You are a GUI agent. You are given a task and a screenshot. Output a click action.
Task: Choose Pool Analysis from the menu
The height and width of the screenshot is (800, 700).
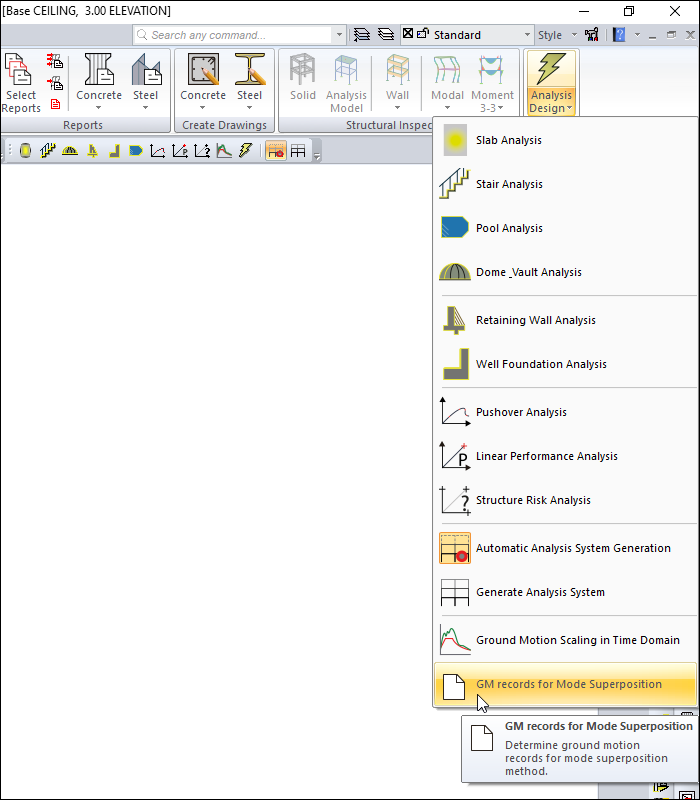[565, 228]
